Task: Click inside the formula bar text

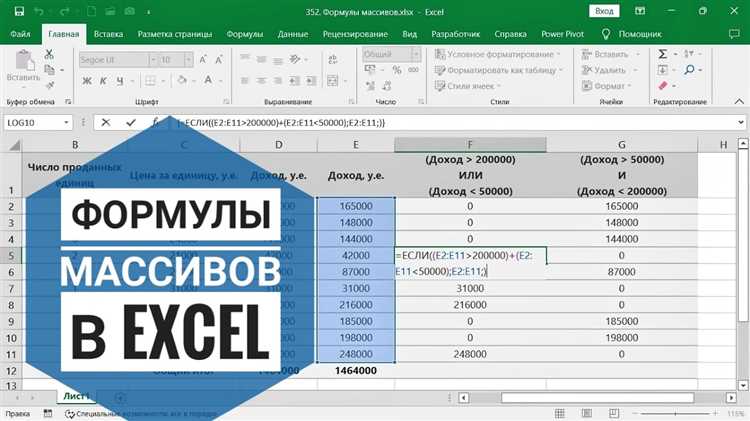Action: pyautogui.click(x=281, y=123)
